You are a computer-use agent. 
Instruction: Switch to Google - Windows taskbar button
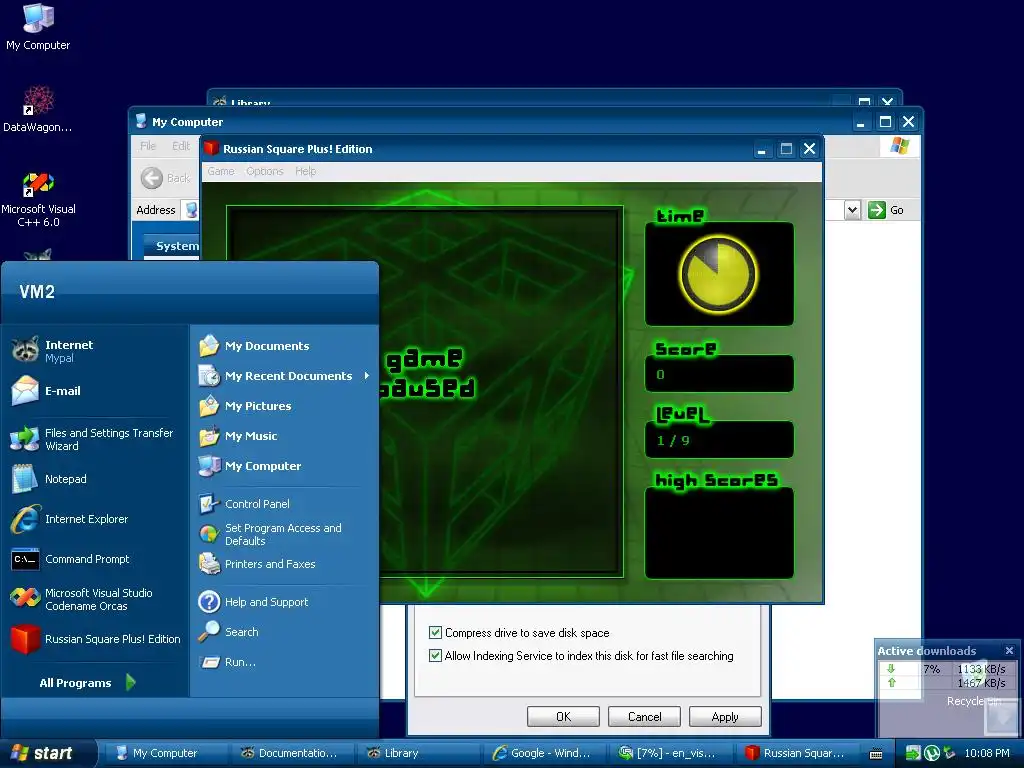[546, 753]
